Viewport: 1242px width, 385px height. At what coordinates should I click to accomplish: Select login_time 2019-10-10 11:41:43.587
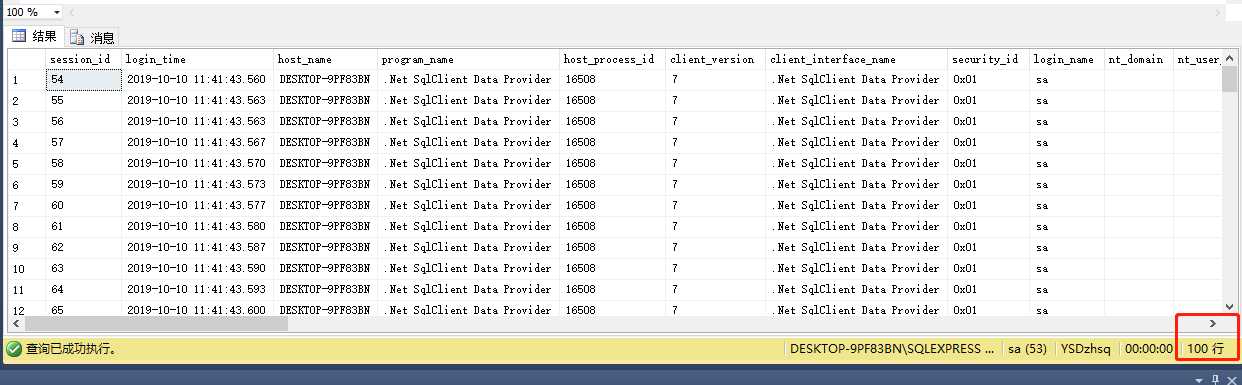[197, 247]
